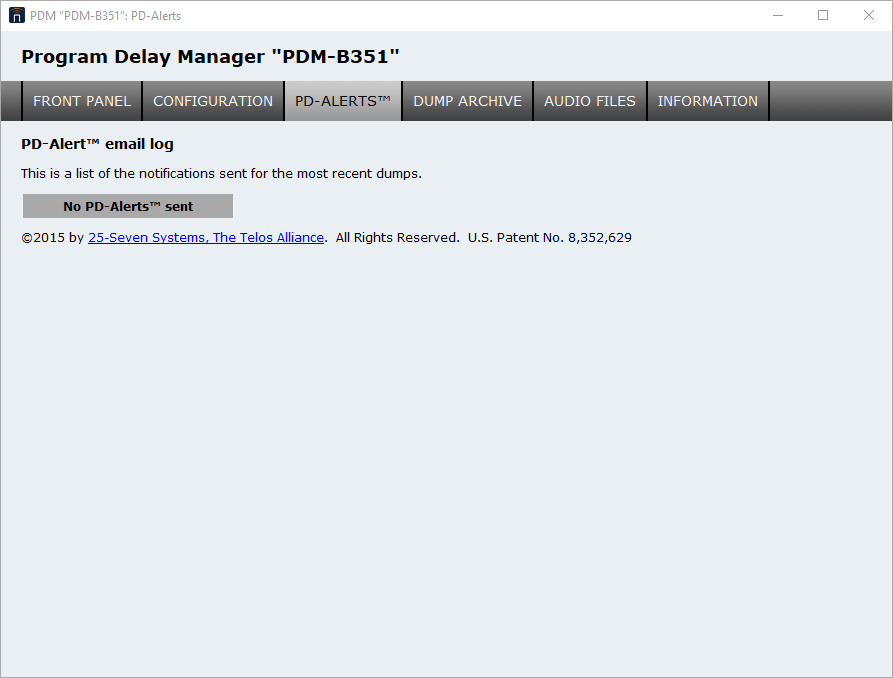Go to the DUMP ARCHIVE tab
Viewport: 893px width, 678px height.
click(x=467, y=101)
